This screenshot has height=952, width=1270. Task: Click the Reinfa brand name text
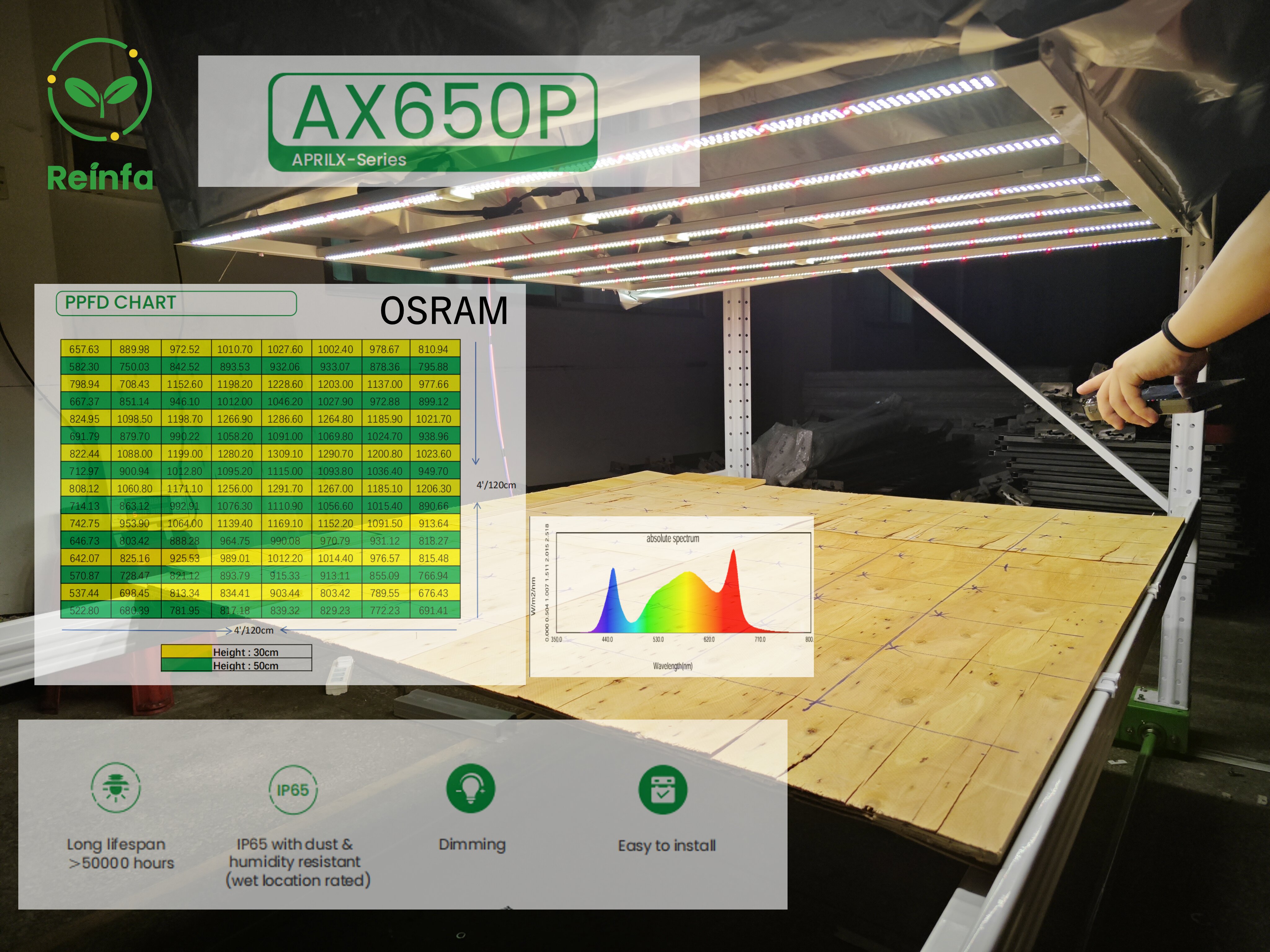100,177
